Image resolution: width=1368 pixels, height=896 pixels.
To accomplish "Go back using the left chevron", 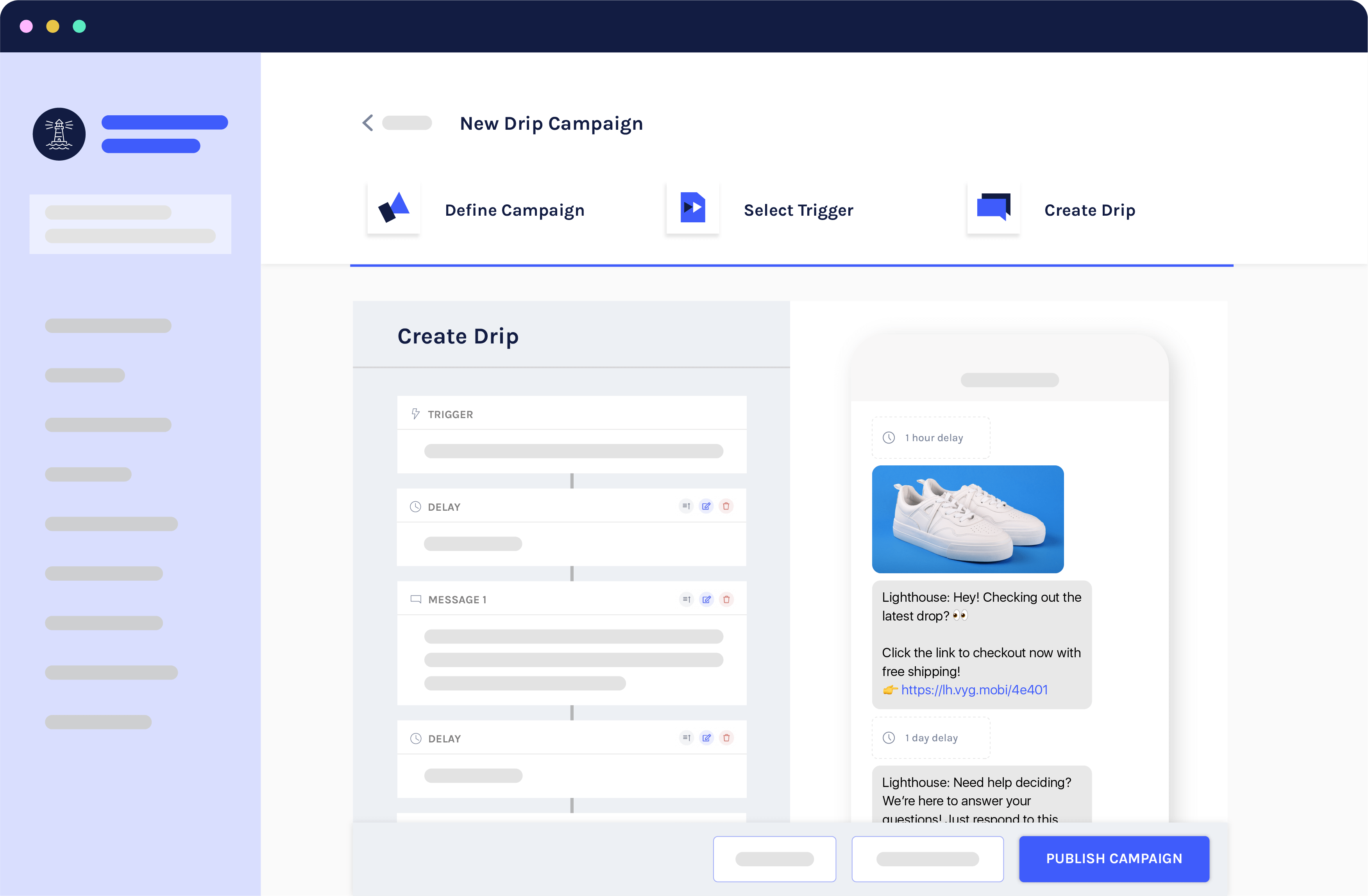I will tap(368, 123).
